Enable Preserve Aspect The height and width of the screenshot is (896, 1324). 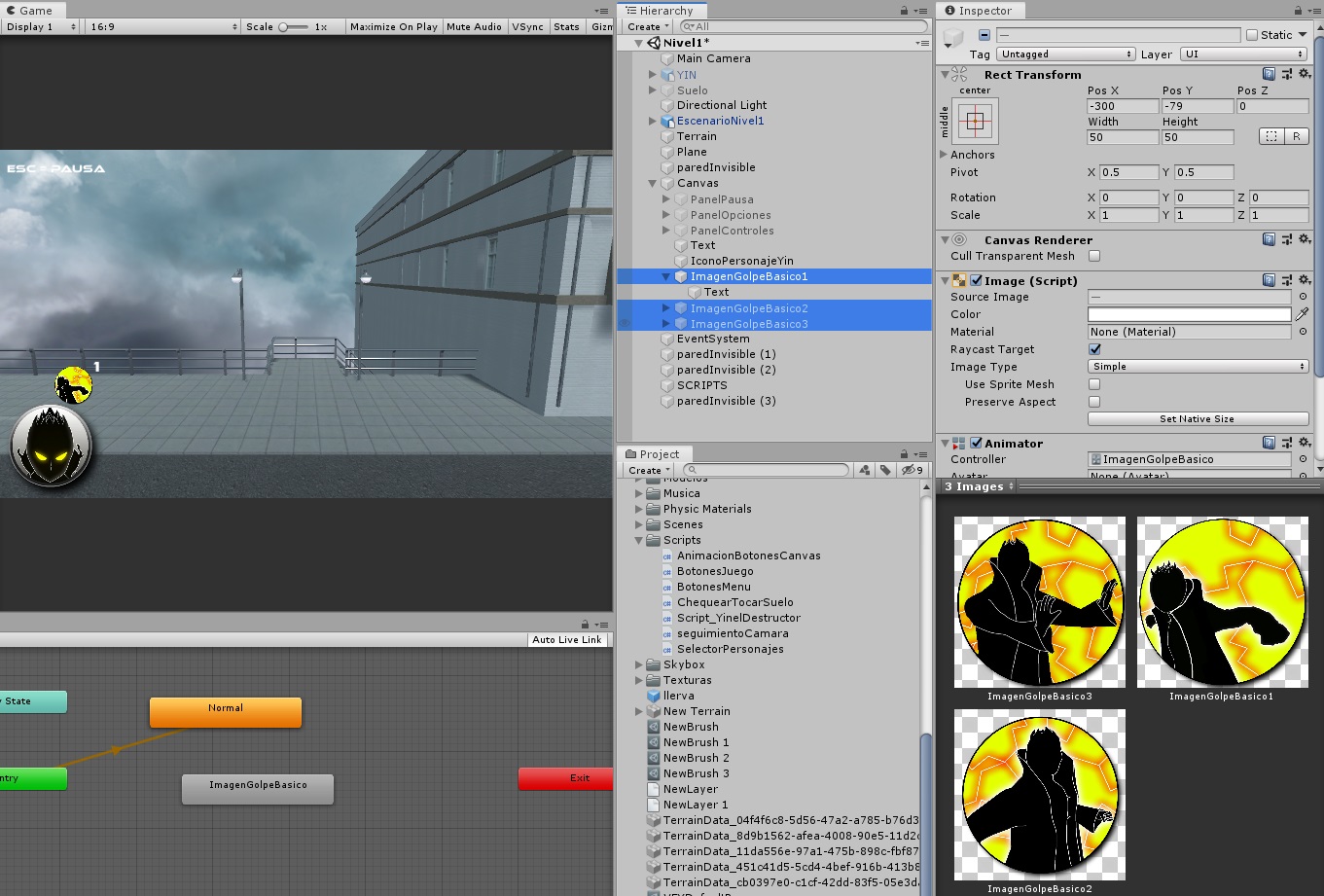tap(1094, 402)
